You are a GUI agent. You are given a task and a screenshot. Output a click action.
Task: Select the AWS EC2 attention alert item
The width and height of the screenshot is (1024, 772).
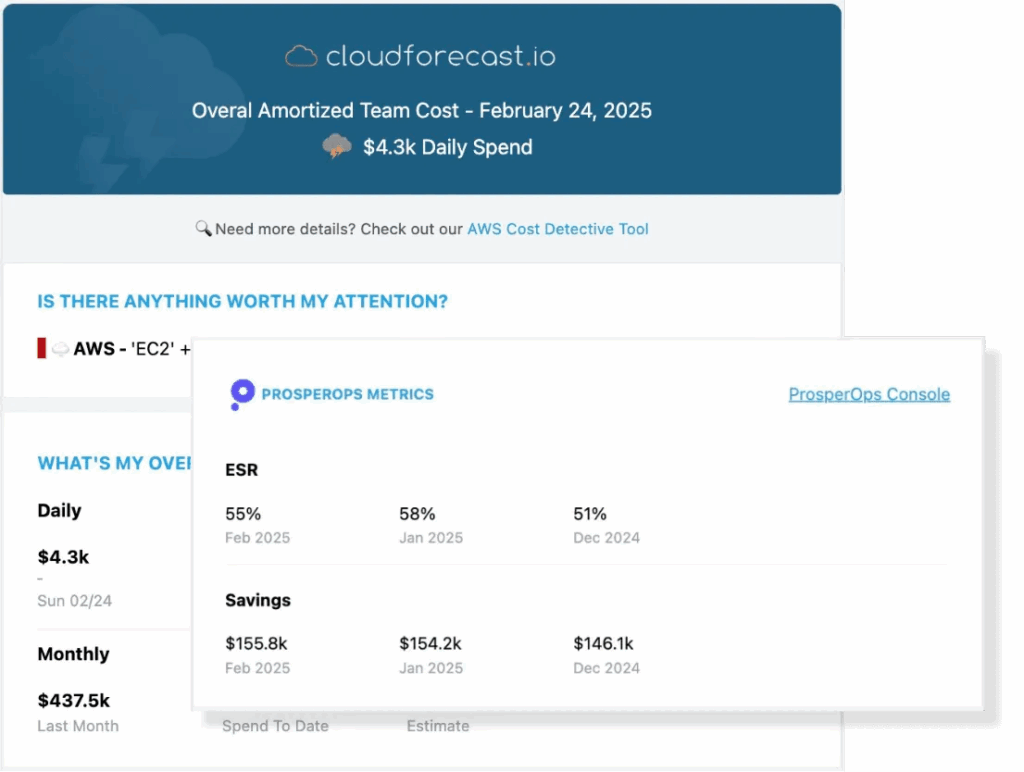(x=114, y=349)
